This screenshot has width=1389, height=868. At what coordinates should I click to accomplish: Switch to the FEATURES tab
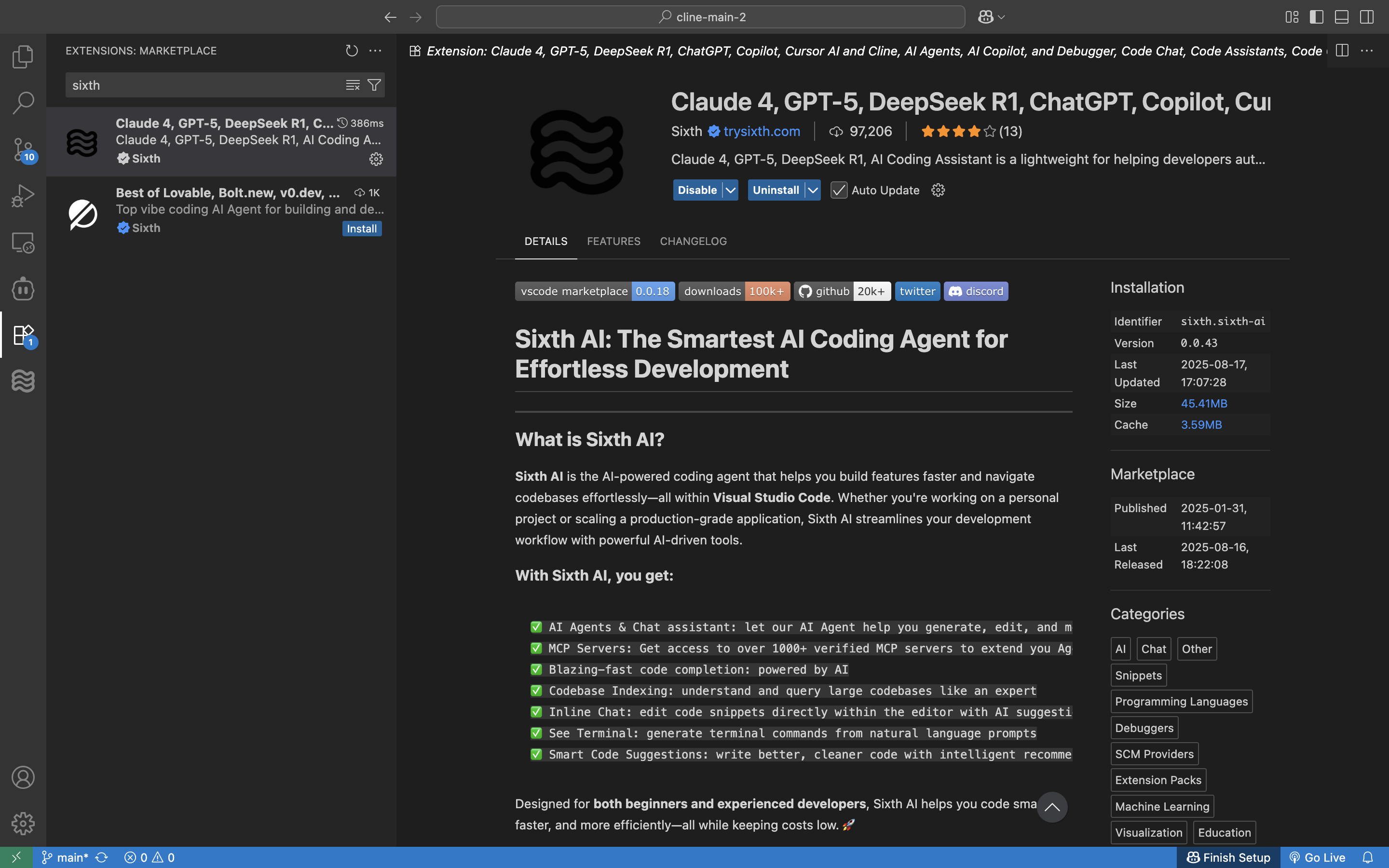coord(613,241)
